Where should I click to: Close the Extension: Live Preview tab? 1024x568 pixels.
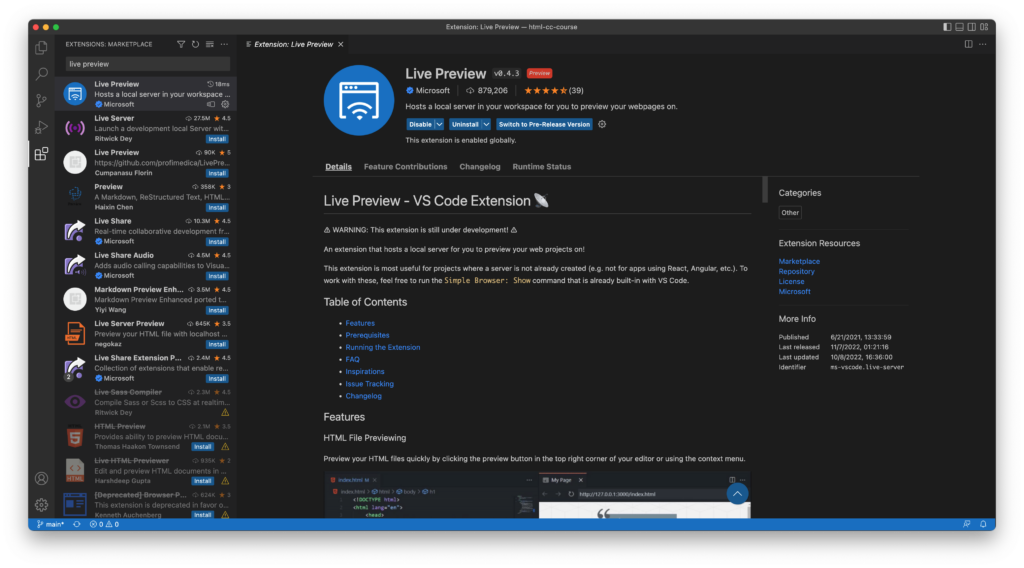point(340,44)
